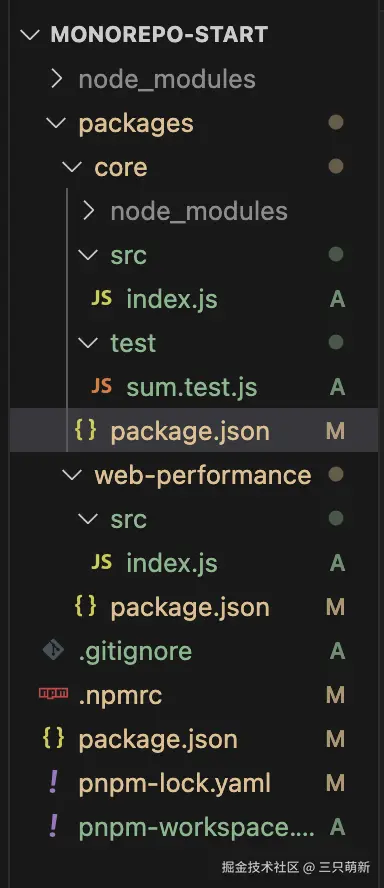Select the core folder name
The width and height of the screenshot is (384, 888).
pos(121,168)
